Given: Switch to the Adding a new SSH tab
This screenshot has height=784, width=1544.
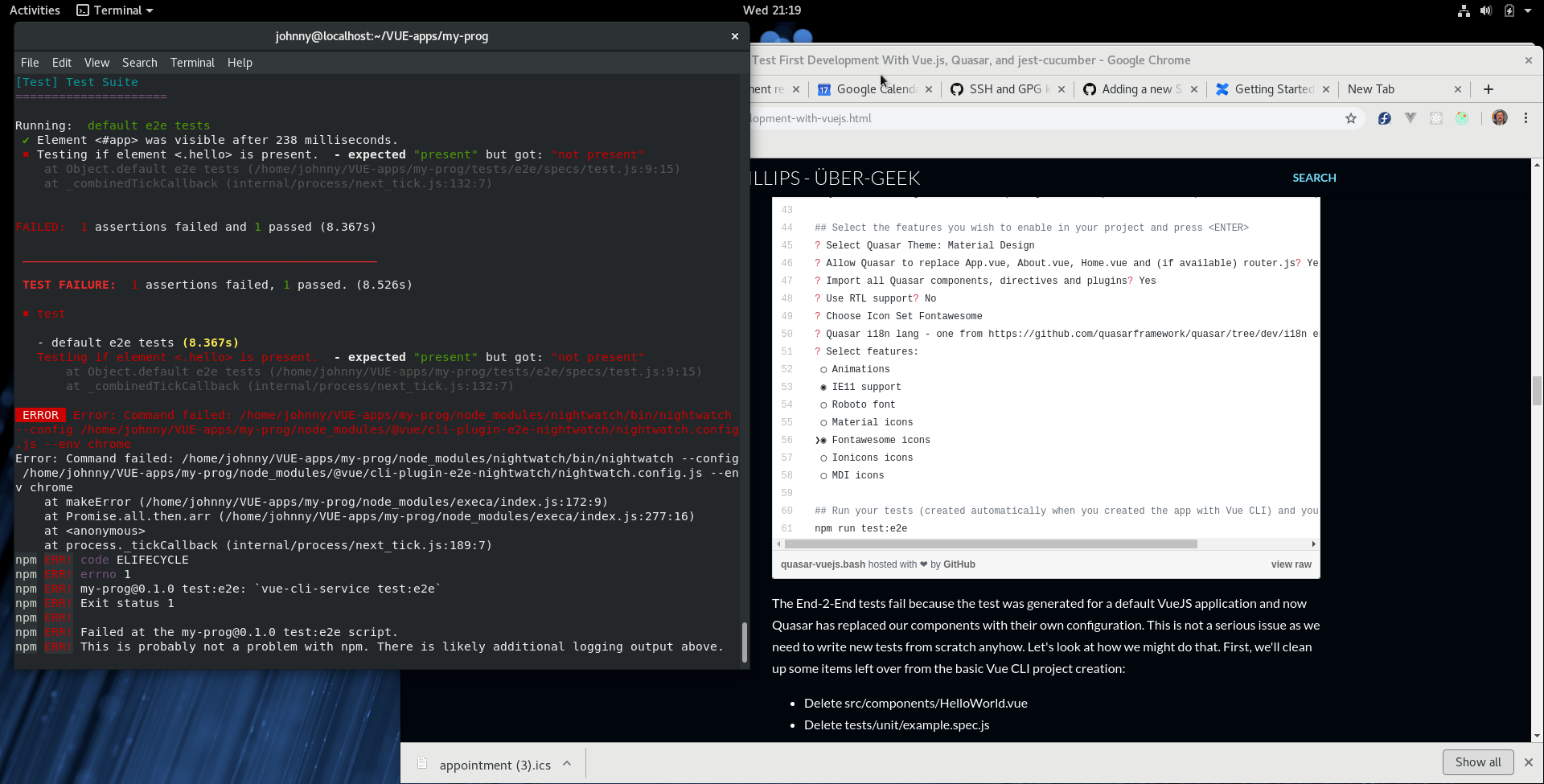Looking at the screenshot, I should point(1140,89).
